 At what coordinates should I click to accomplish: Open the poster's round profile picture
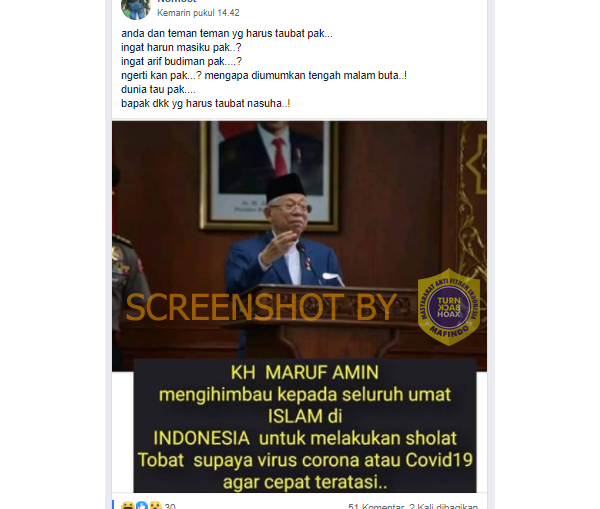pyautogui.click(x=135, y=8)
